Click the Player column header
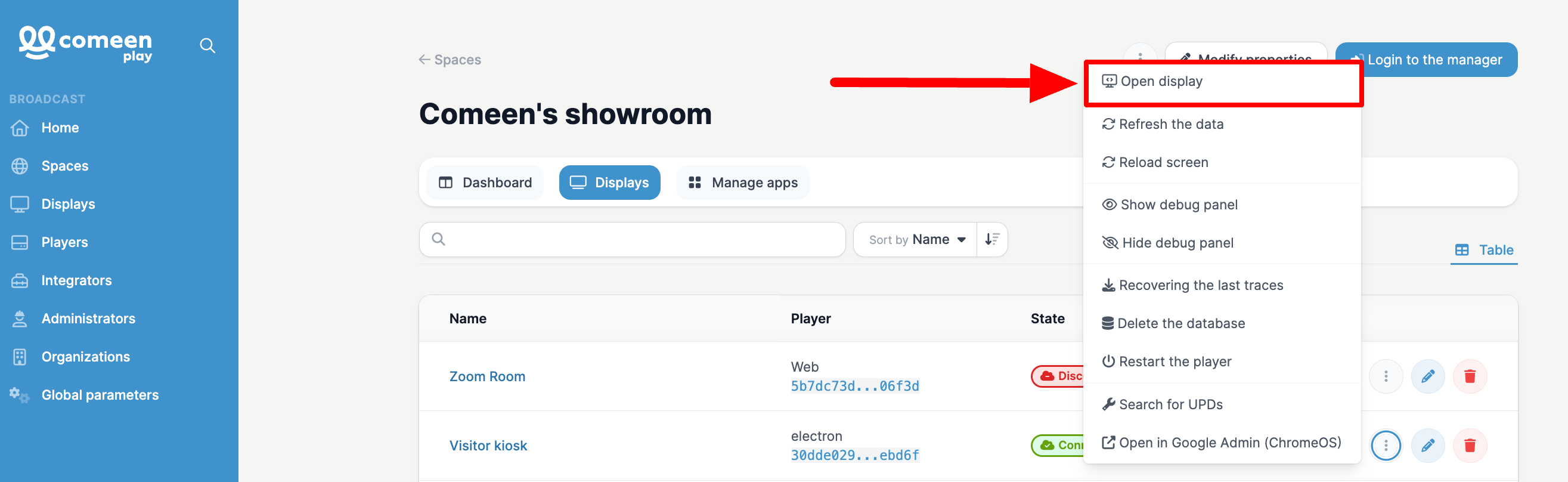 (810, 319)
